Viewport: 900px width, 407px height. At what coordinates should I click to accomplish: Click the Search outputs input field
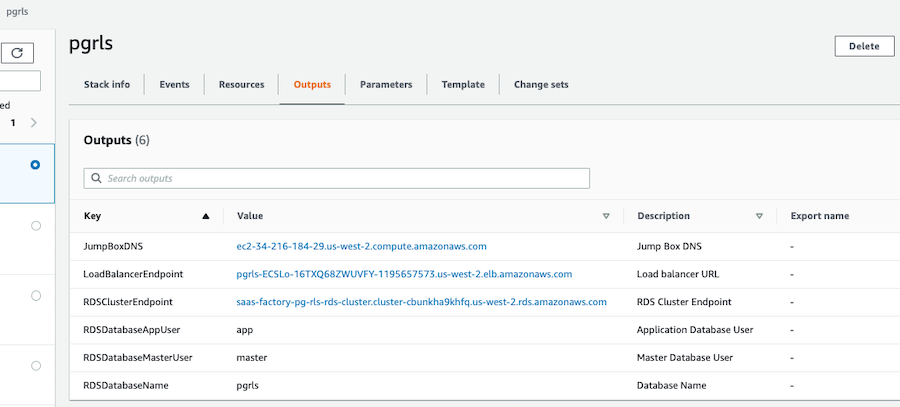(x=337, y=179)
